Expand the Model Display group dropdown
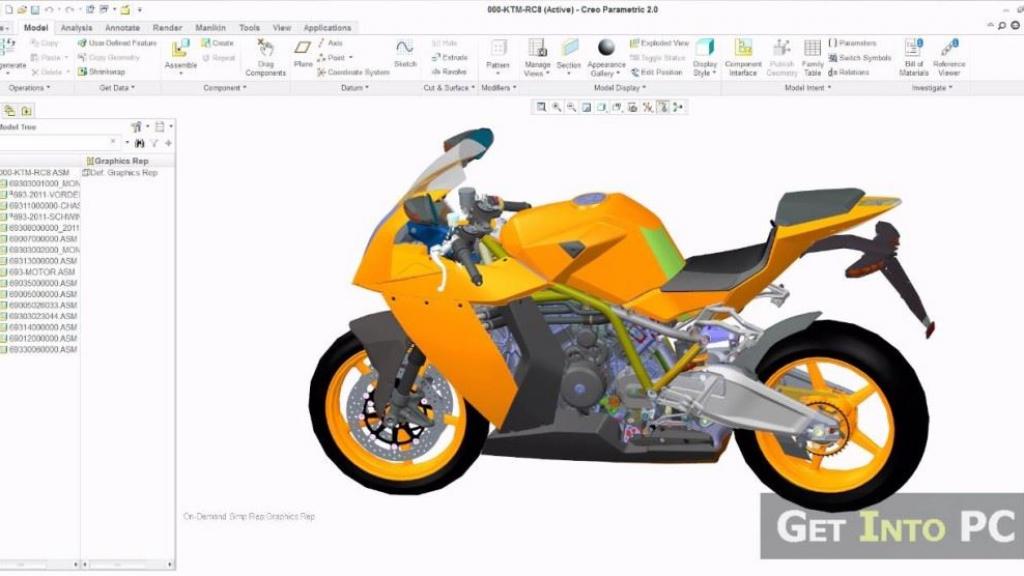1024x576 pixels. pos(620,88)
